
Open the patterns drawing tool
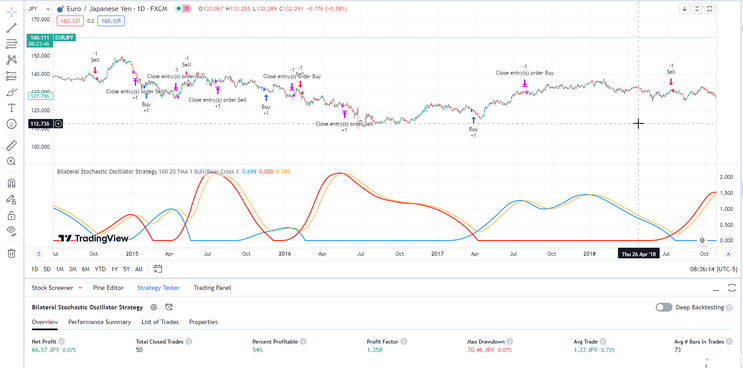(11, 60)
